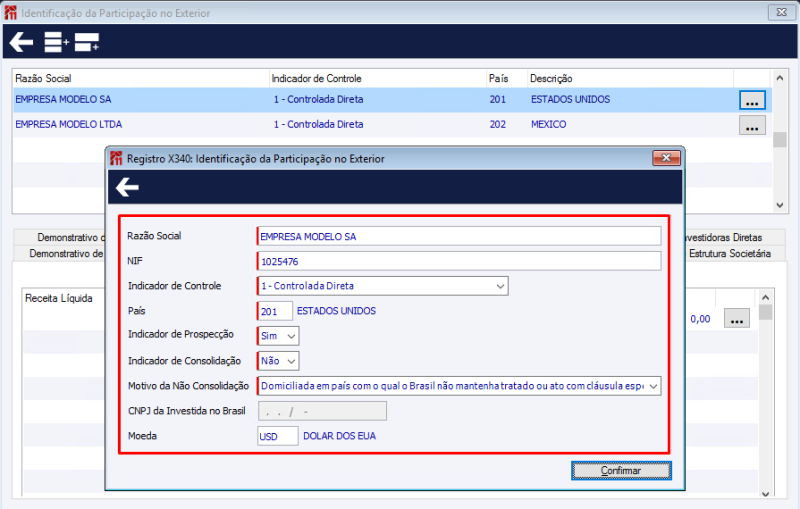
Task: Select the upper 'Demonstrativo d' tab
Action: [60, 237]
